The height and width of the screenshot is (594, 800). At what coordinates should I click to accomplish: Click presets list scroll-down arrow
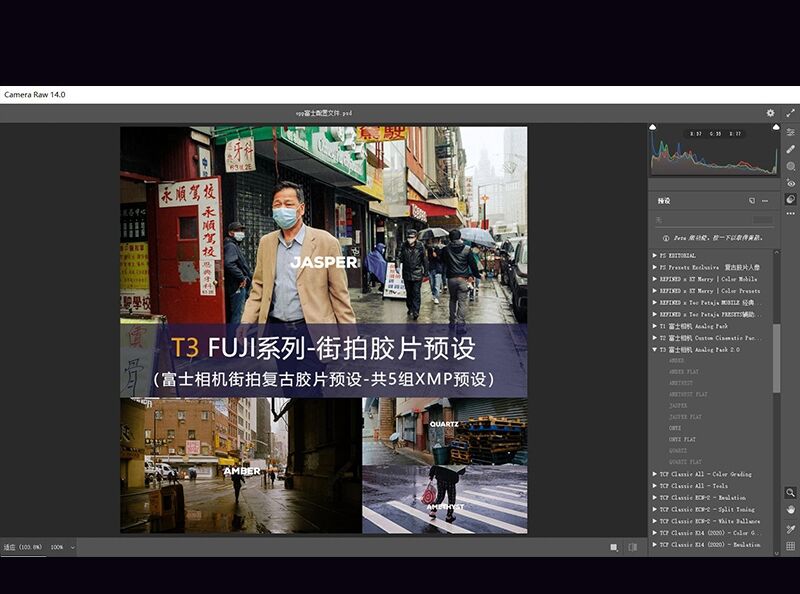point(777,553)
